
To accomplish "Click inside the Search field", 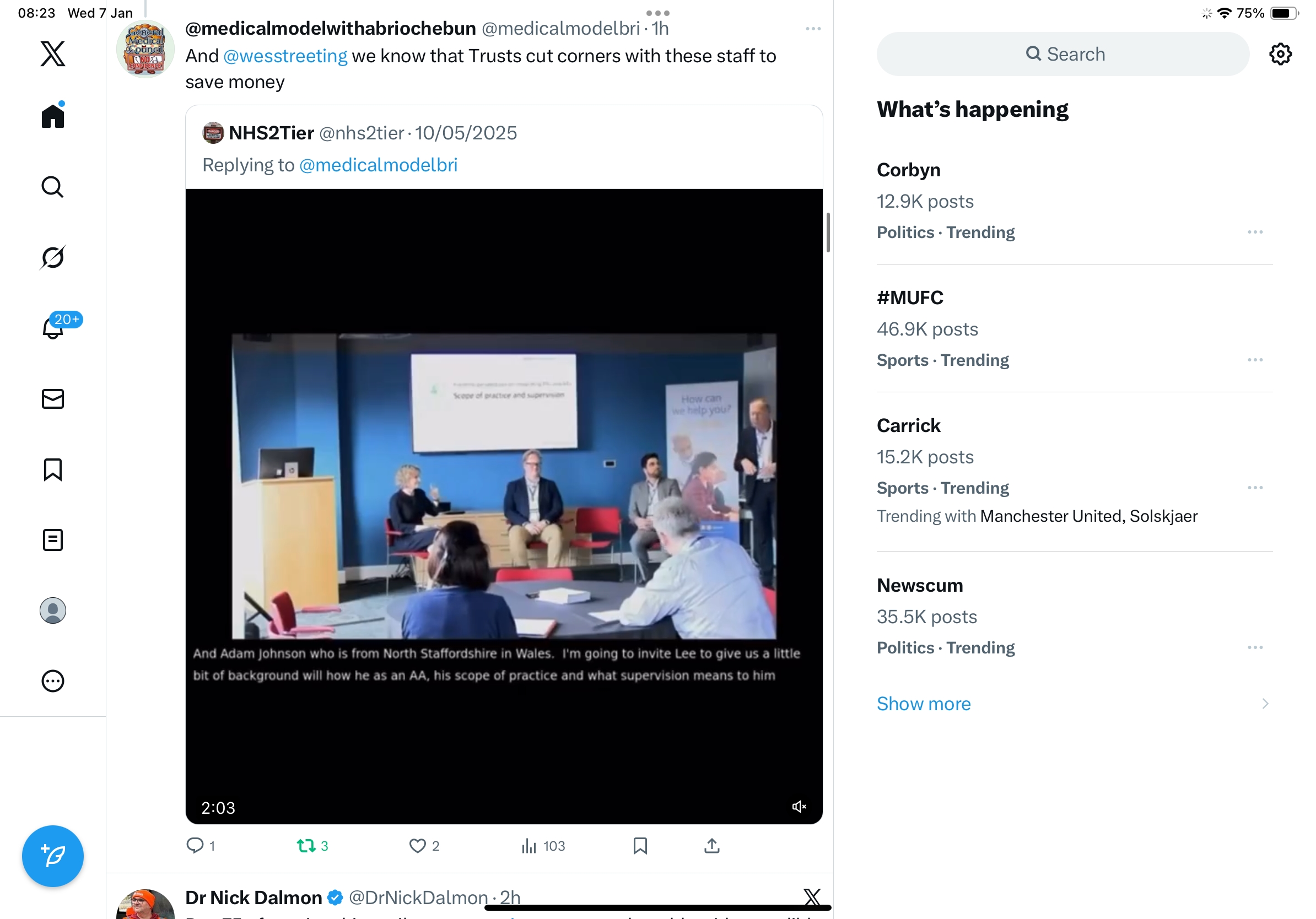I will pos(1063,54).
